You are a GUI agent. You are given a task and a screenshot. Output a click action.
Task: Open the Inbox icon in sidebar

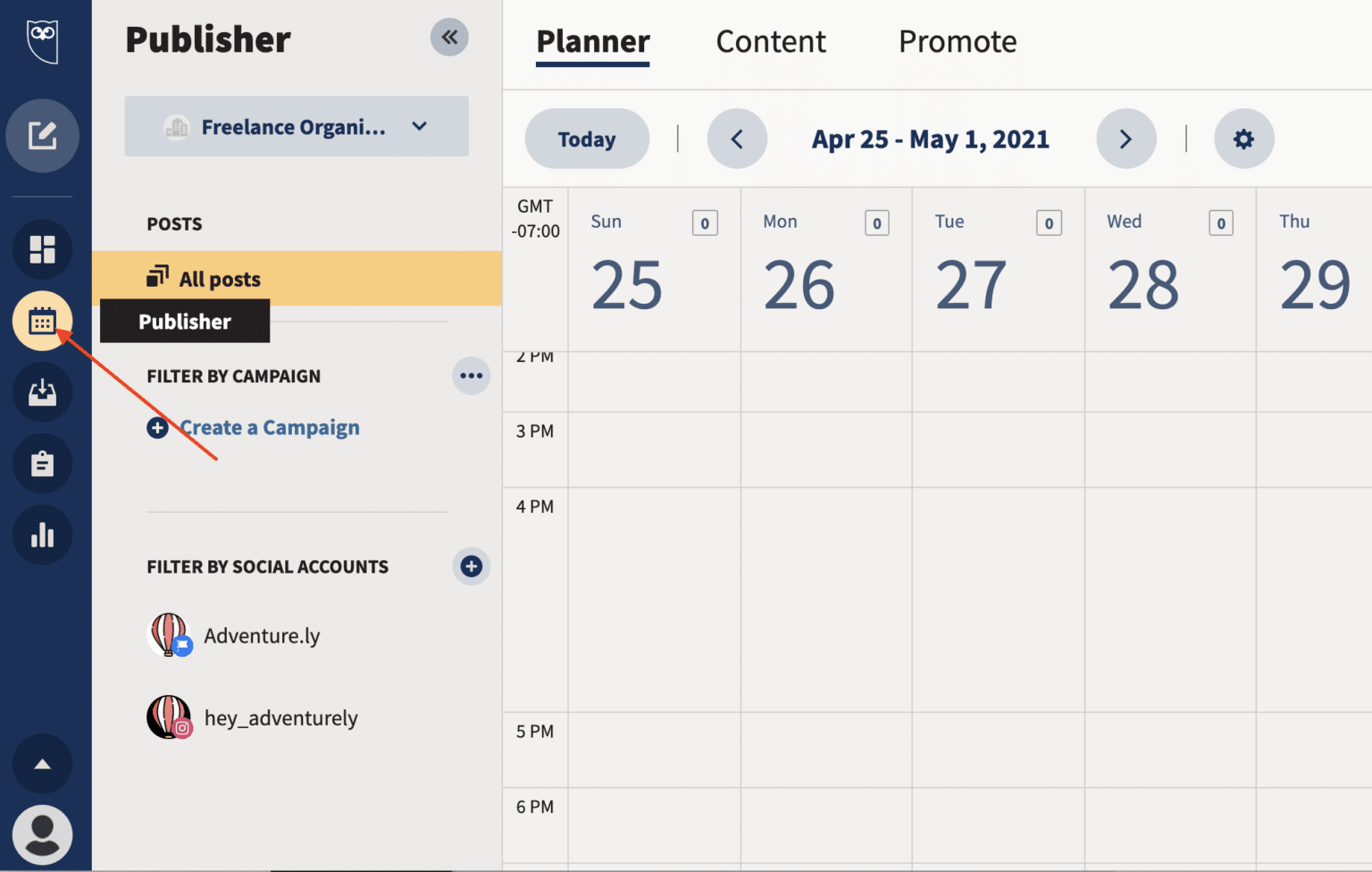tap(42, 392)
